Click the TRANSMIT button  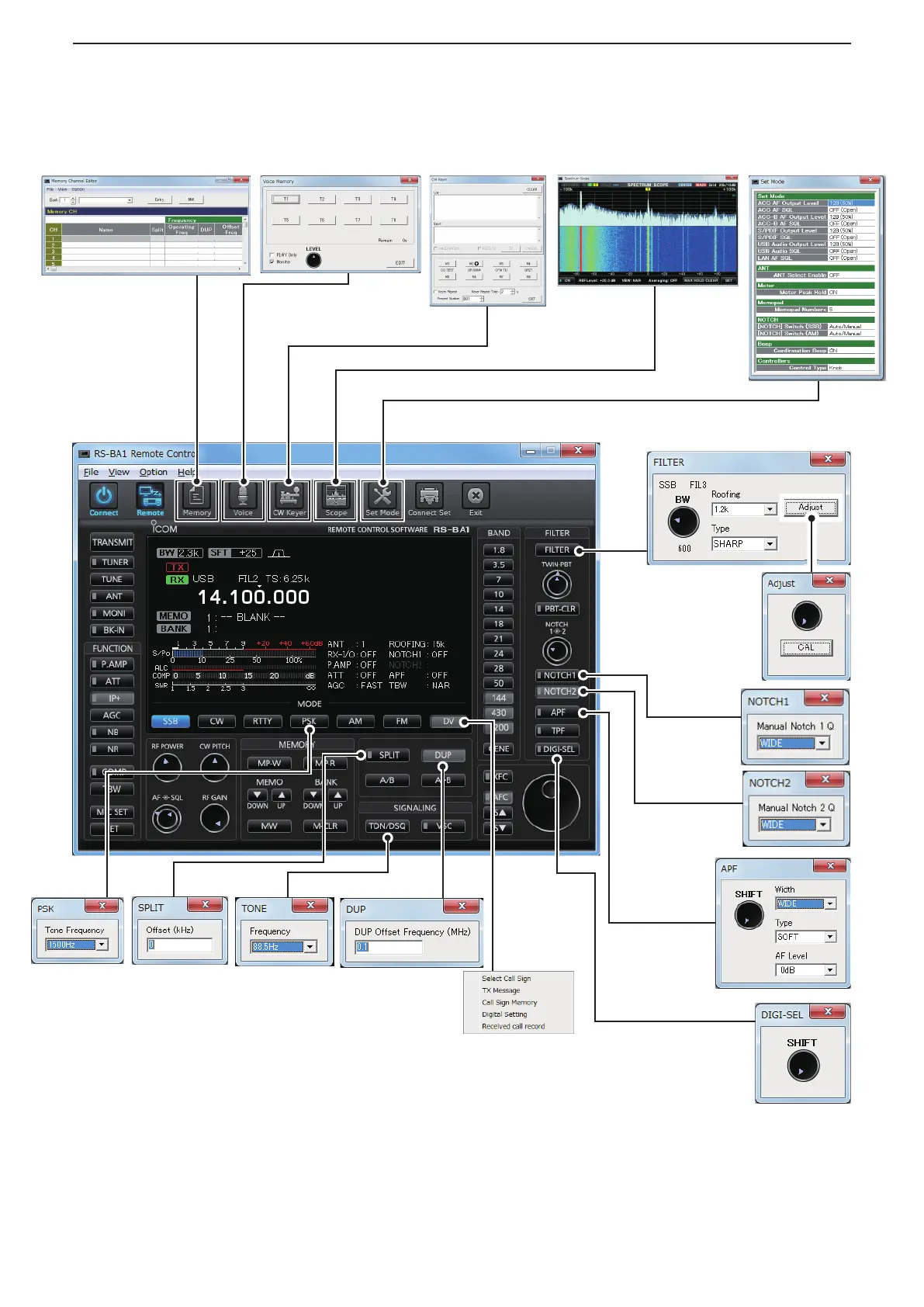point(112,543)
